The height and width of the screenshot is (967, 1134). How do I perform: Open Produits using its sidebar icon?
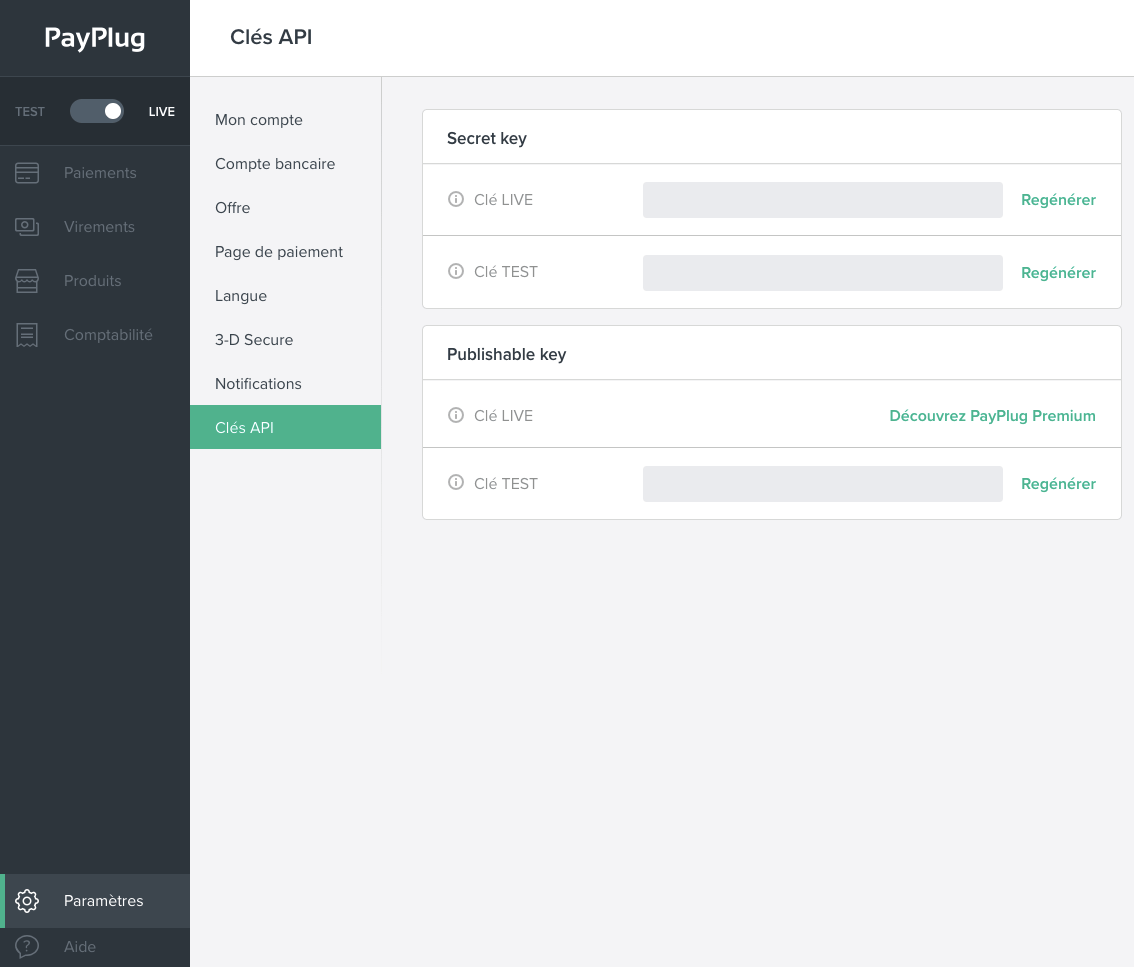26,280
